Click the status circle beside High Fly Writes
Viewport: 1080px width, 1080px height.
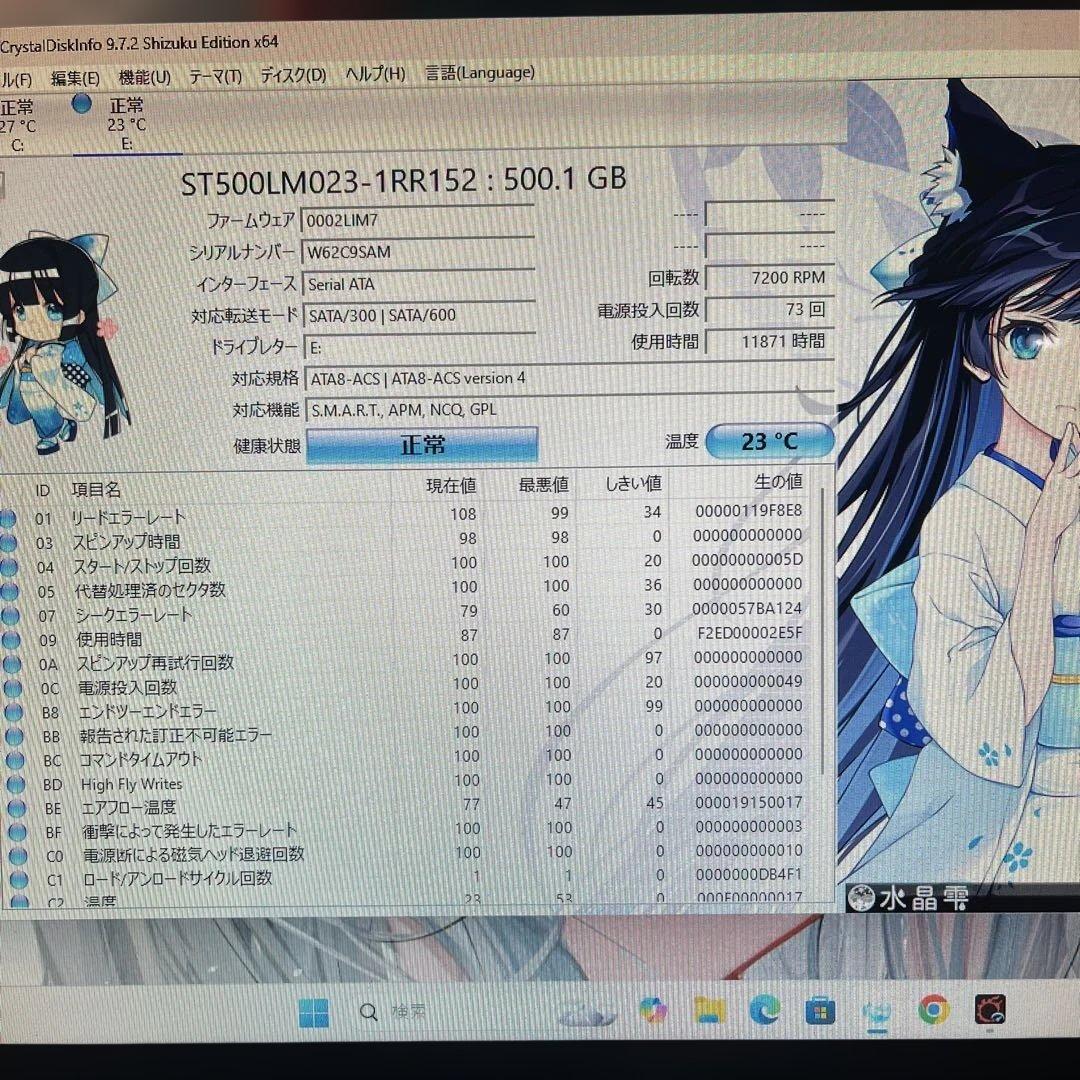(10, 784)
